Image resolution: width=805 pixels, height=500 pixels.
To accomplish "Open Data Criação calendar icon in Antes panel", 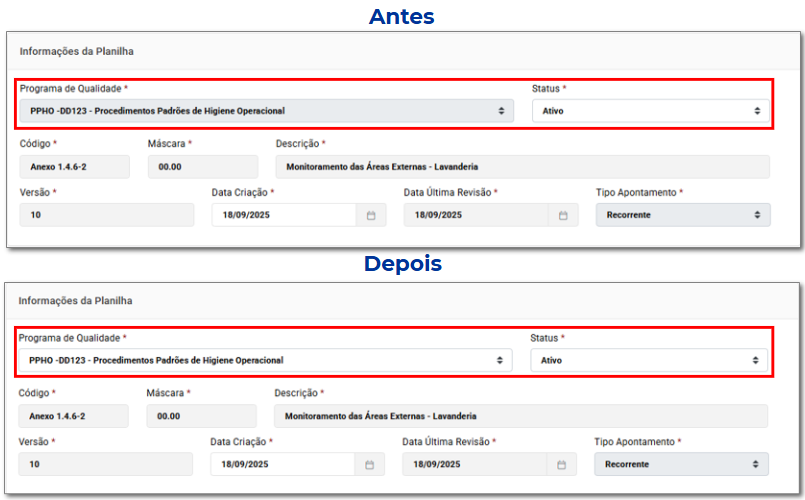I will click(x=370, y=215).
